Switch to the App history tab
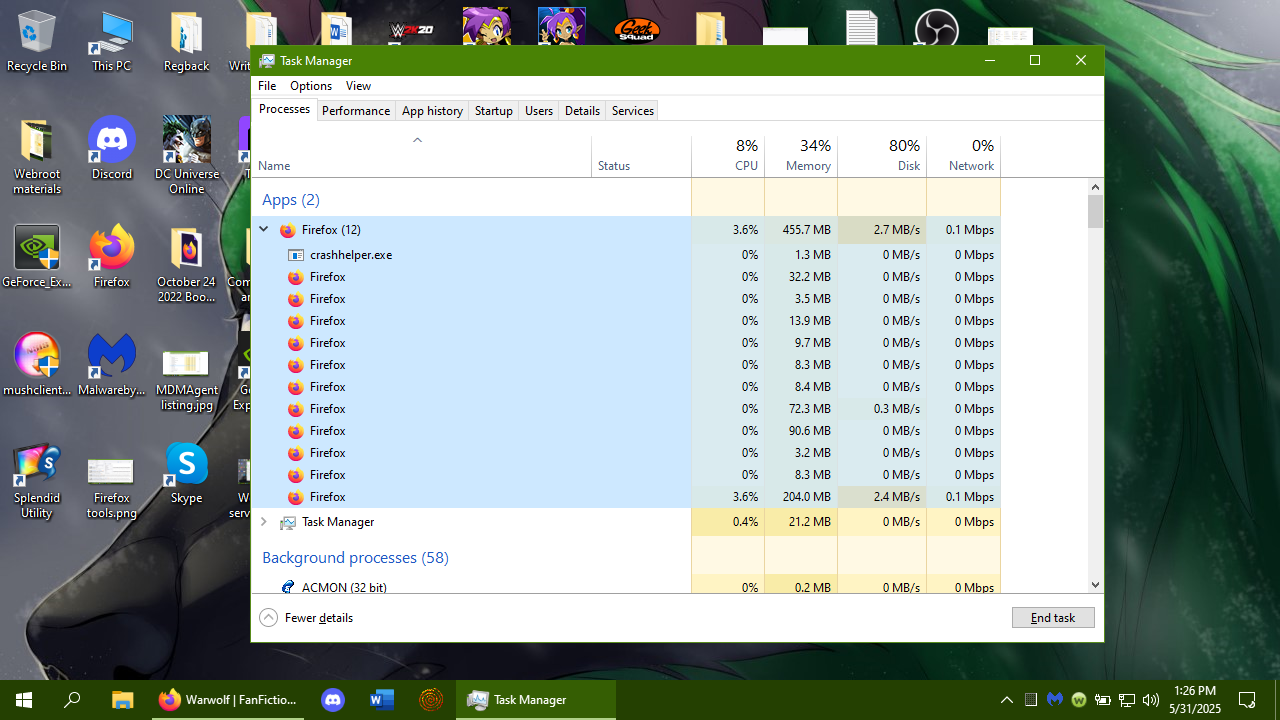This screenshot has height=720, width=1280. pos(432,111)
